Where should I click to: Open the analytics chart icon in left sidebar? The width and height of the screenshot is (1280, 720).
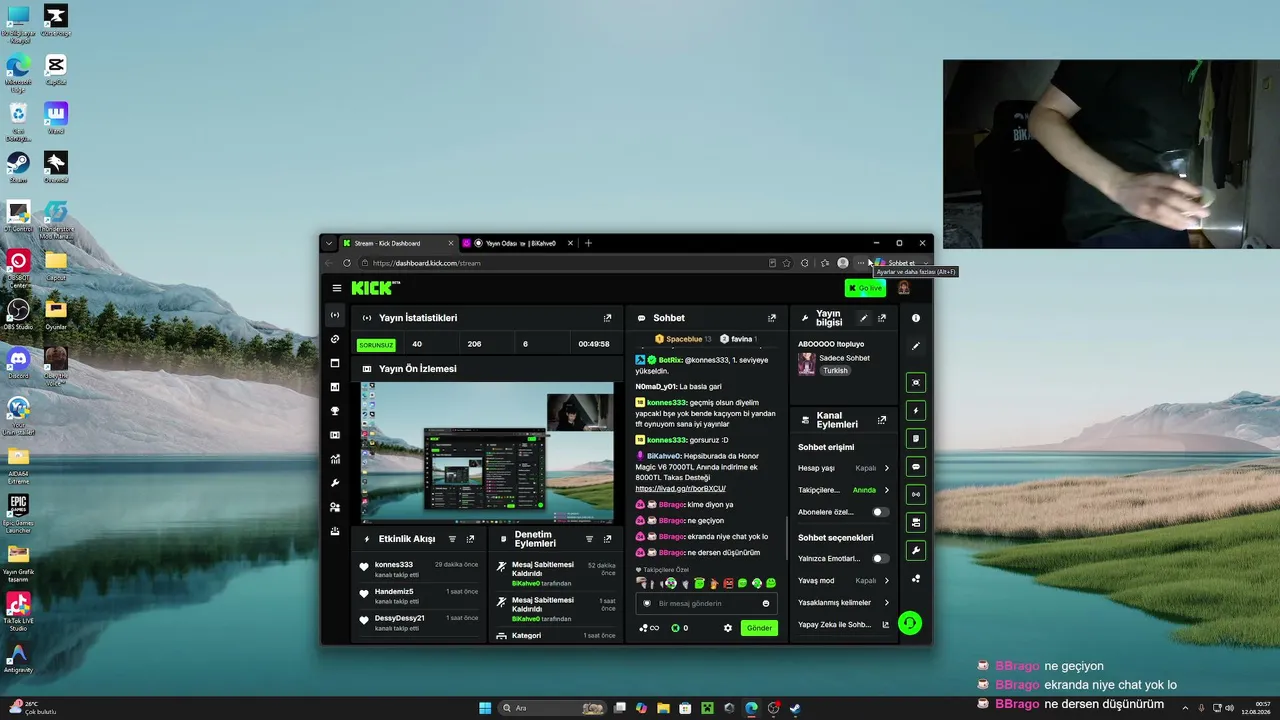pyautogui.click(x=335, y=459)
